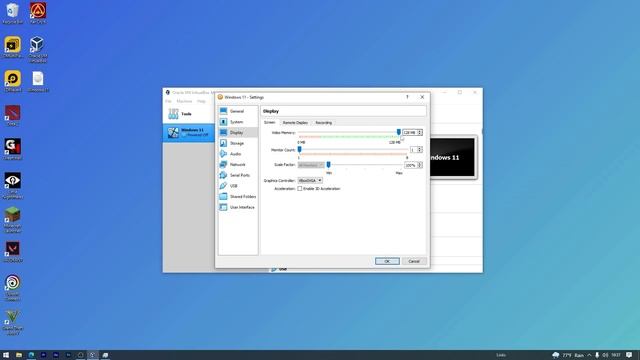This screenshot has height=360, width=640.
Task: Enable 3D Acceleration checkbox
Action: coord(300,189)
